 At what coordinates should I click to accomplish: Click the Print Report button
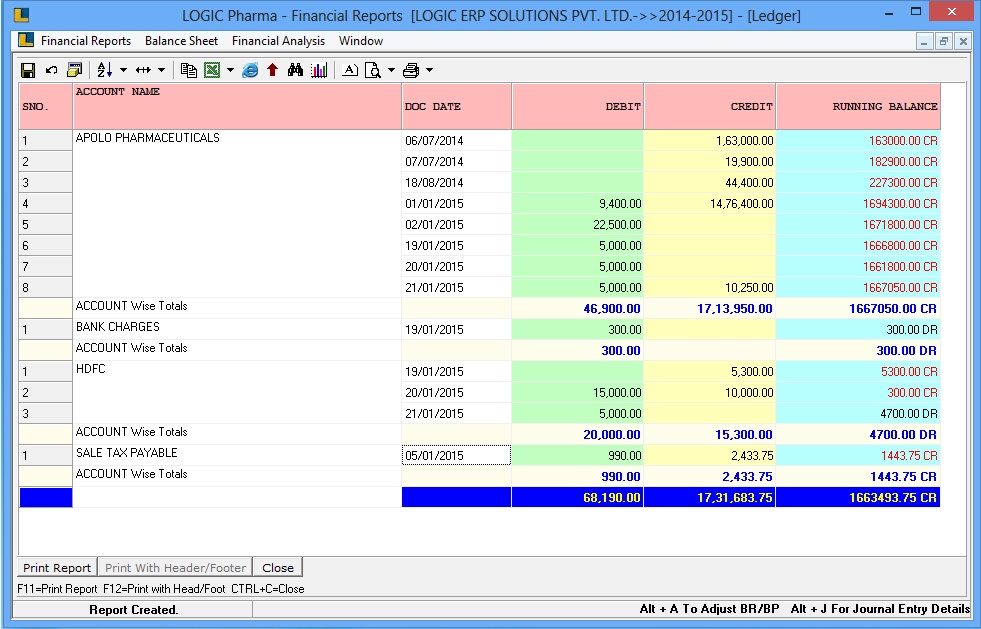(x=56, y=567)
